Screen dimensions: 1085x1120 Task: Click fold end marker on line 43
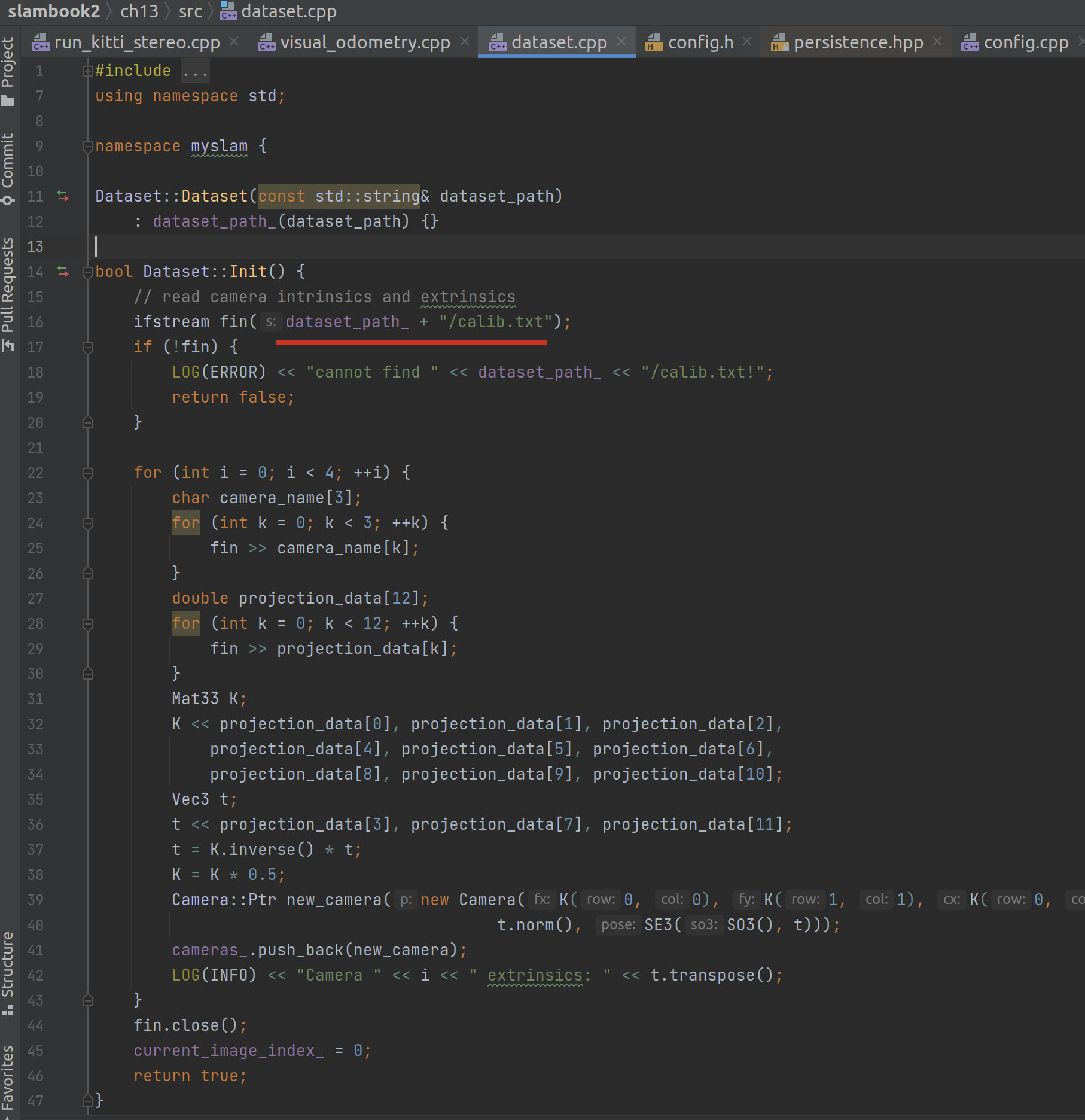pos(87,1000)
